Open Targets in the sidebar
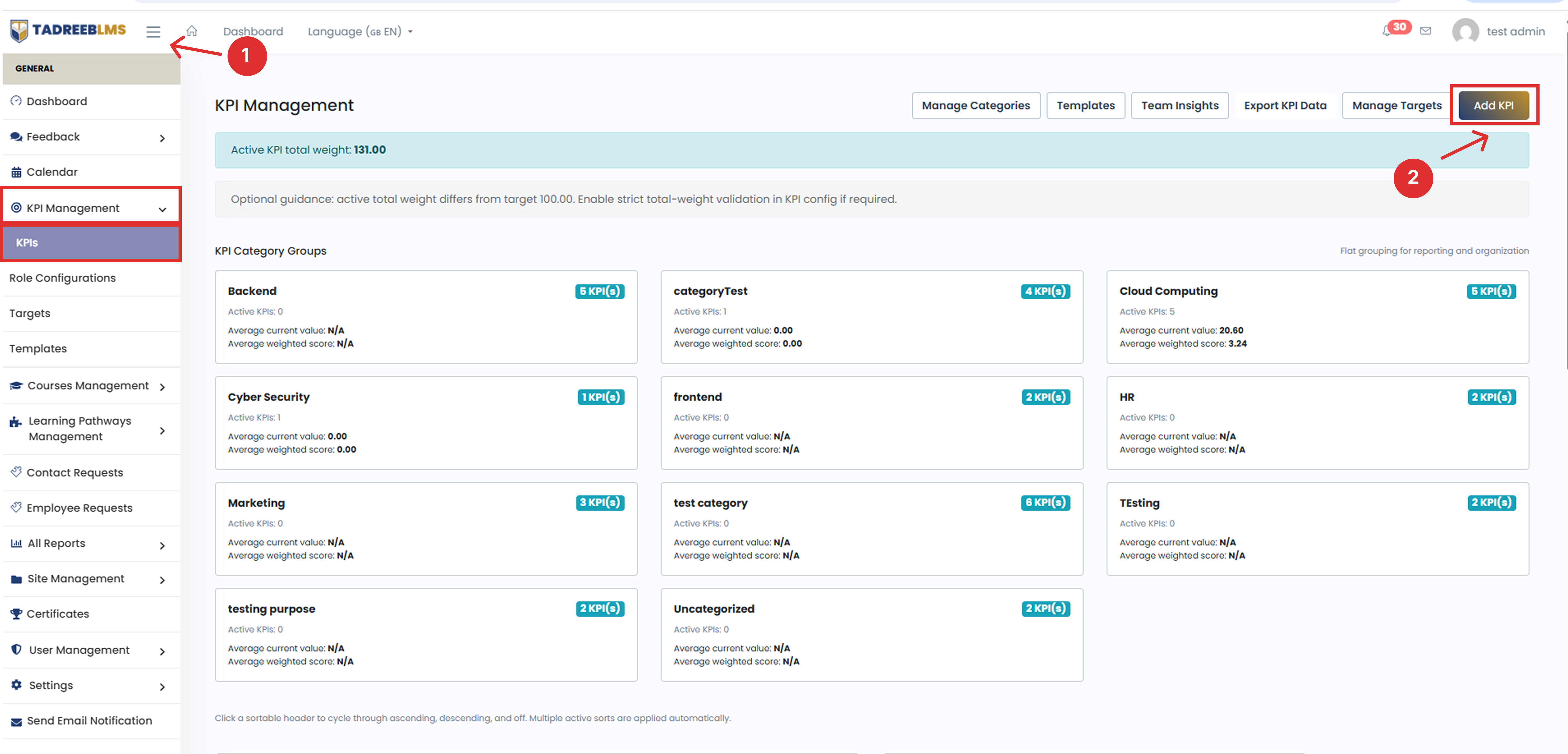Image resolution: width=1568 pixels, height=754 pixels. [x=91, y=314]
